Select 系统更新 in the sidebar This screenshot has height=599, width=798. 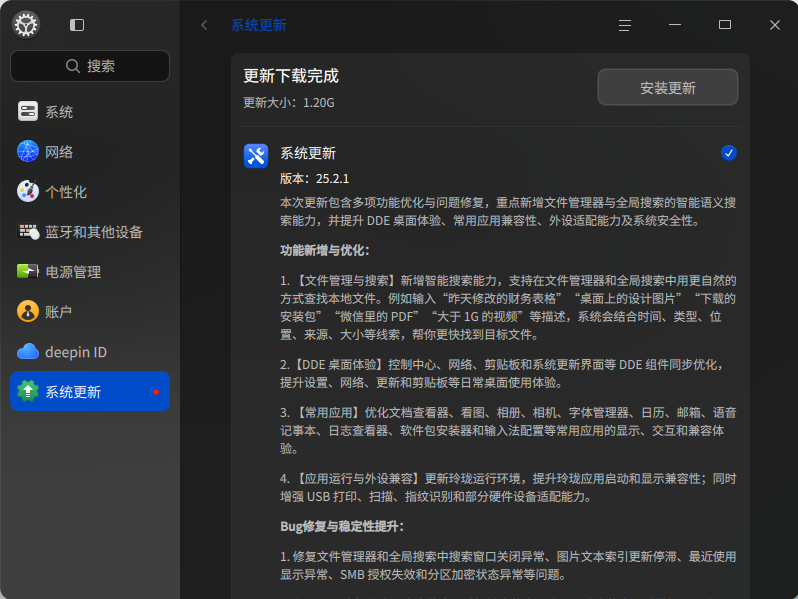pos(90,391)
